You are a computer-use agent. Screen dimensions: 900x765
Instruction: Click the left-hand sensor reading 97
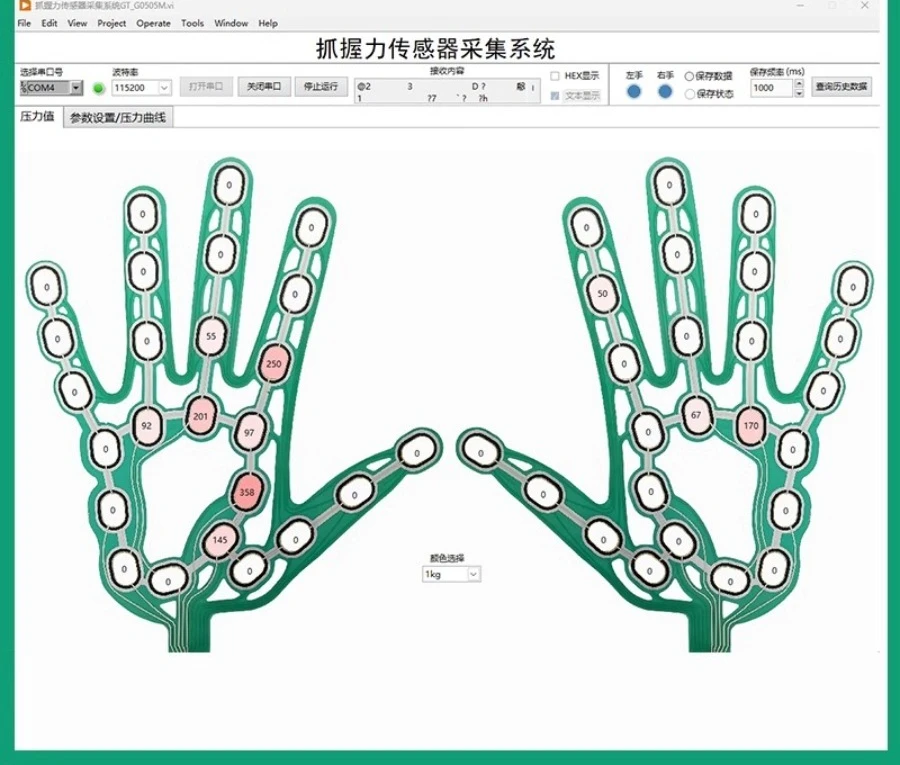[x=249, y=432]
